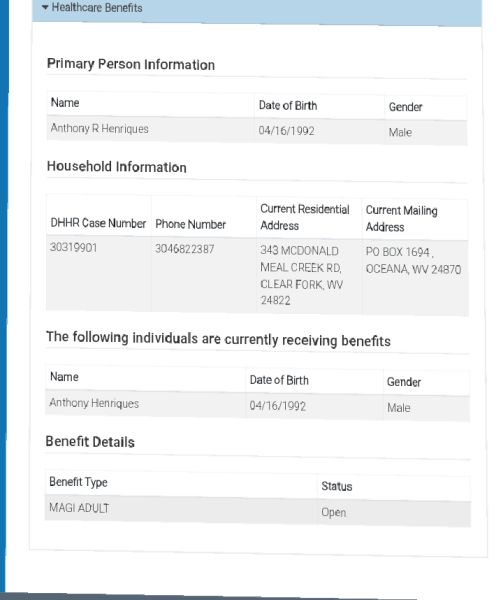Select the 343 McDonald Meal Creek Rd address
This screenshot has width=503, height=600.
point(301,275)
